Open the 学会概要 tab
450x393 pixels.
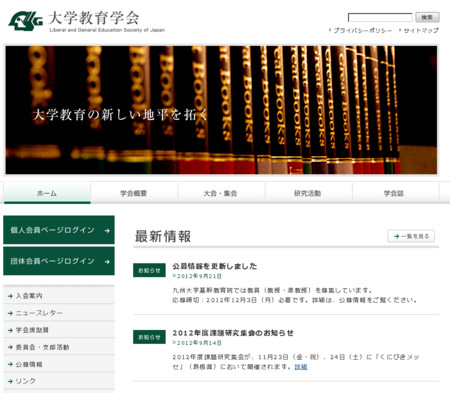point(134,193)
